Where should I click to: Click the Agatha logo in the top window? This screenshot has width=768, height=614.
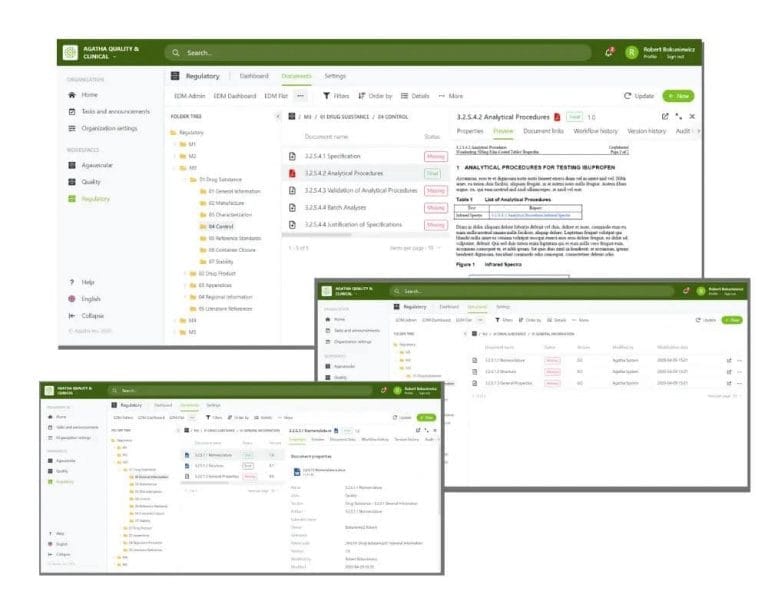pyautogui.click(x=71, y=52)
